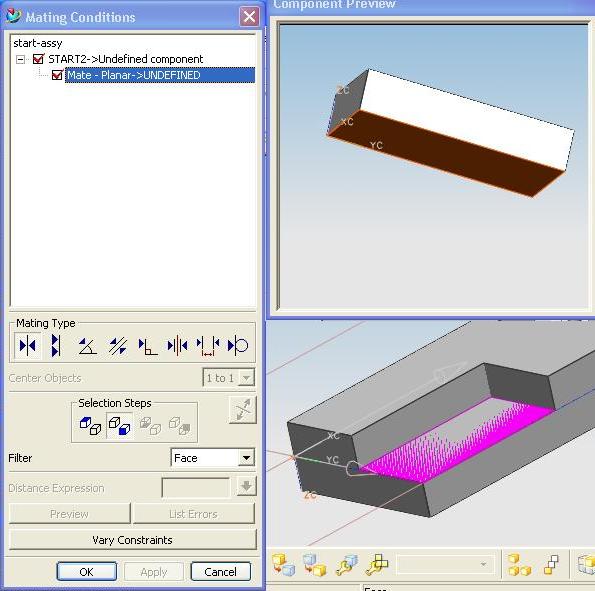
Task: Select the Tangent mating type icon
Action: point(238,345)
